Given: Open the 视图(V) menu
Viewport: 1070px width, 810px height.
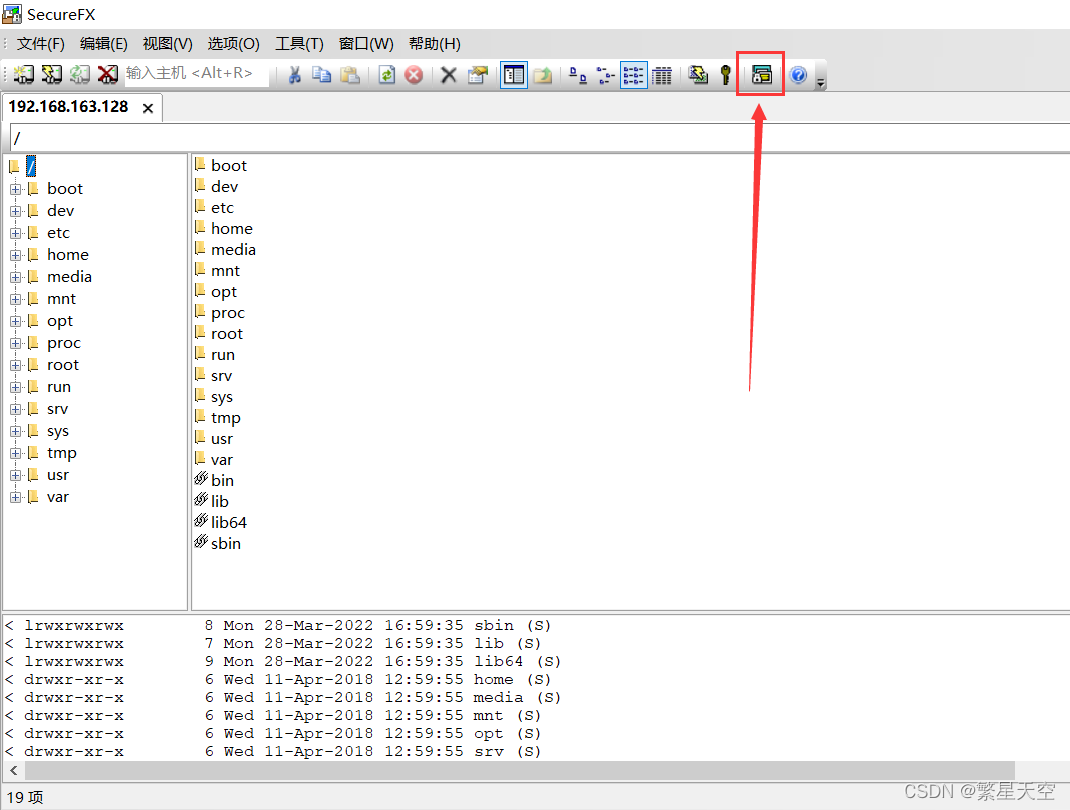Looking at the screenshot, I should (168, 44).
